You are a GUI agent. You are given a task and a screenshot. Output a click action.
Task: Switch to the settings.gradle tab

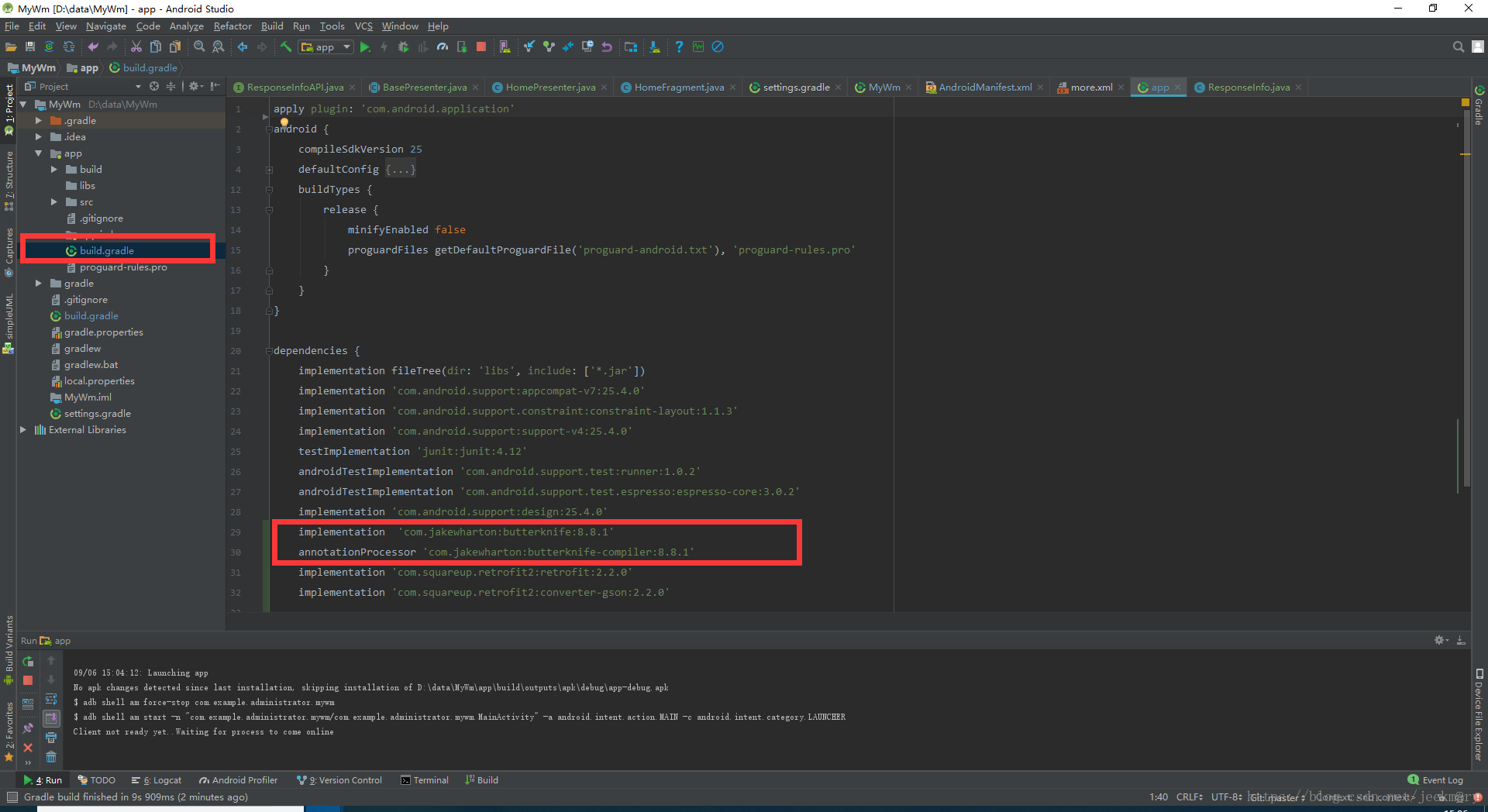click(x=796, y=88)
